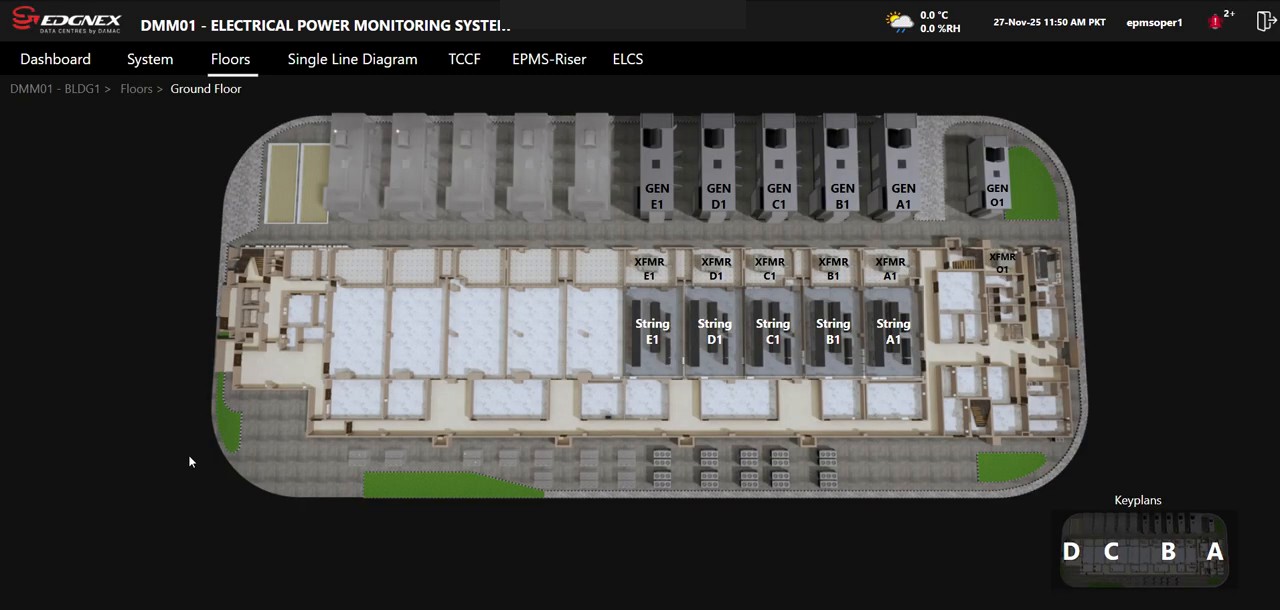The image size is (1280, 610).
Task: Select keyplan section B
Action: pyautogui.click(x=1168, y=551)
